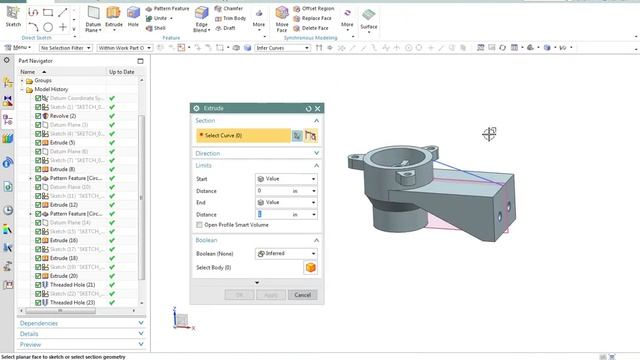Select the line sketch tool
Screen dimensions: 640x360
(62, 13)
